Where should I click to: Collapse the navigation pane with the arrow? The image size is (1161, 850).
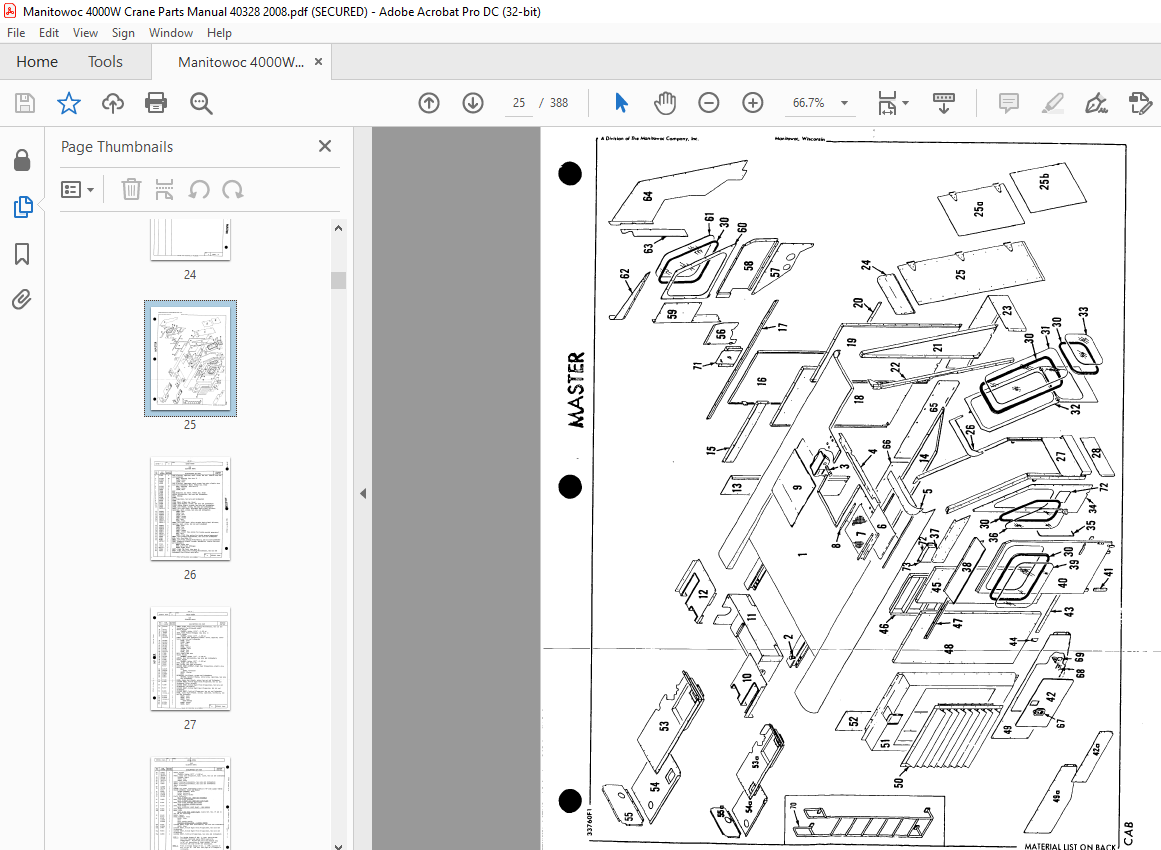[x=363, y=493]
